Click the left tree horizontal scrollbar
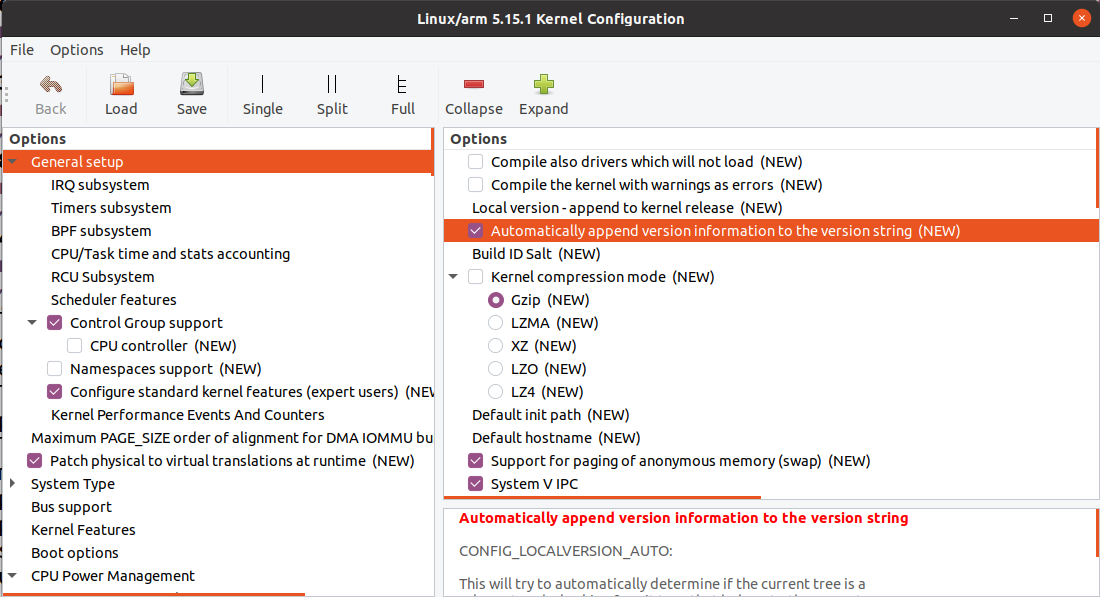The height and width of the screenshot is (597, 1100). pos(154,594)
